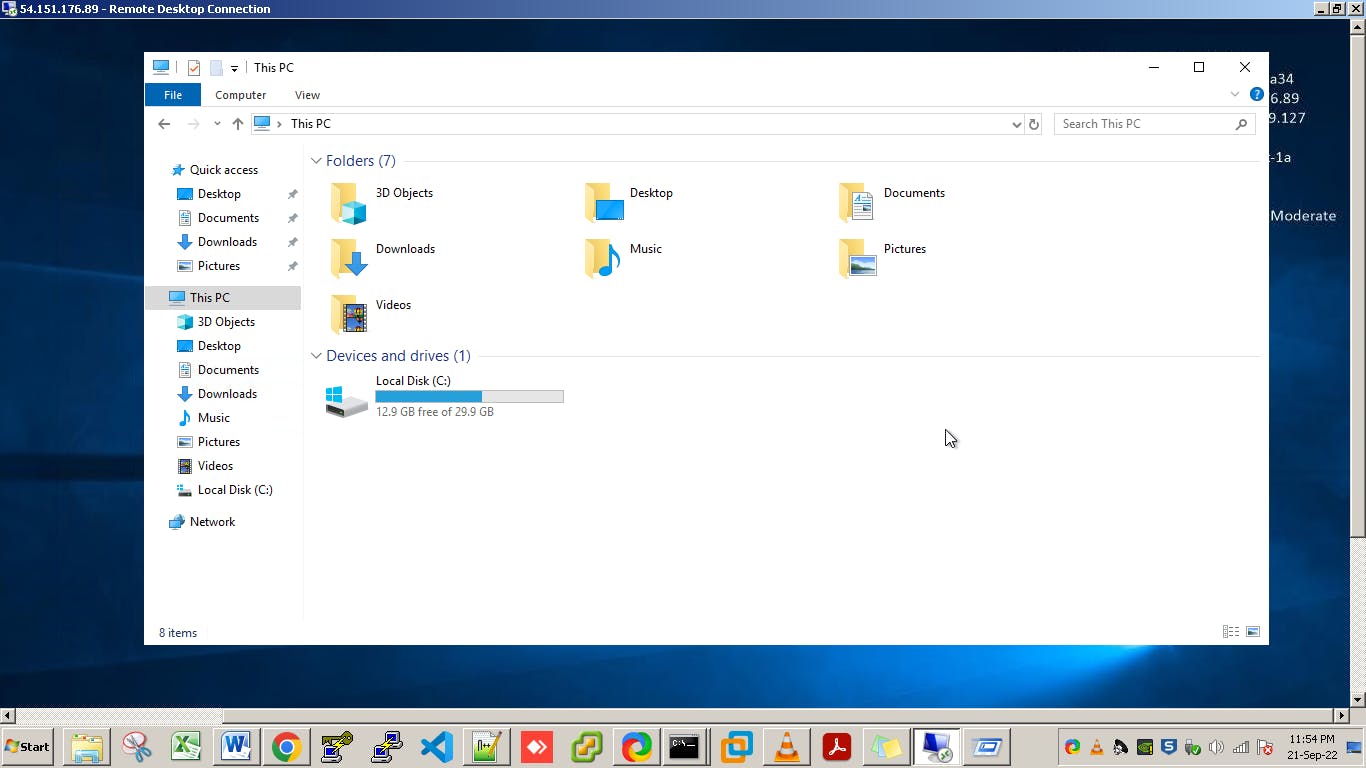
Task: Click the breadcrumb chevron before This PC
Action: [279, 124]
